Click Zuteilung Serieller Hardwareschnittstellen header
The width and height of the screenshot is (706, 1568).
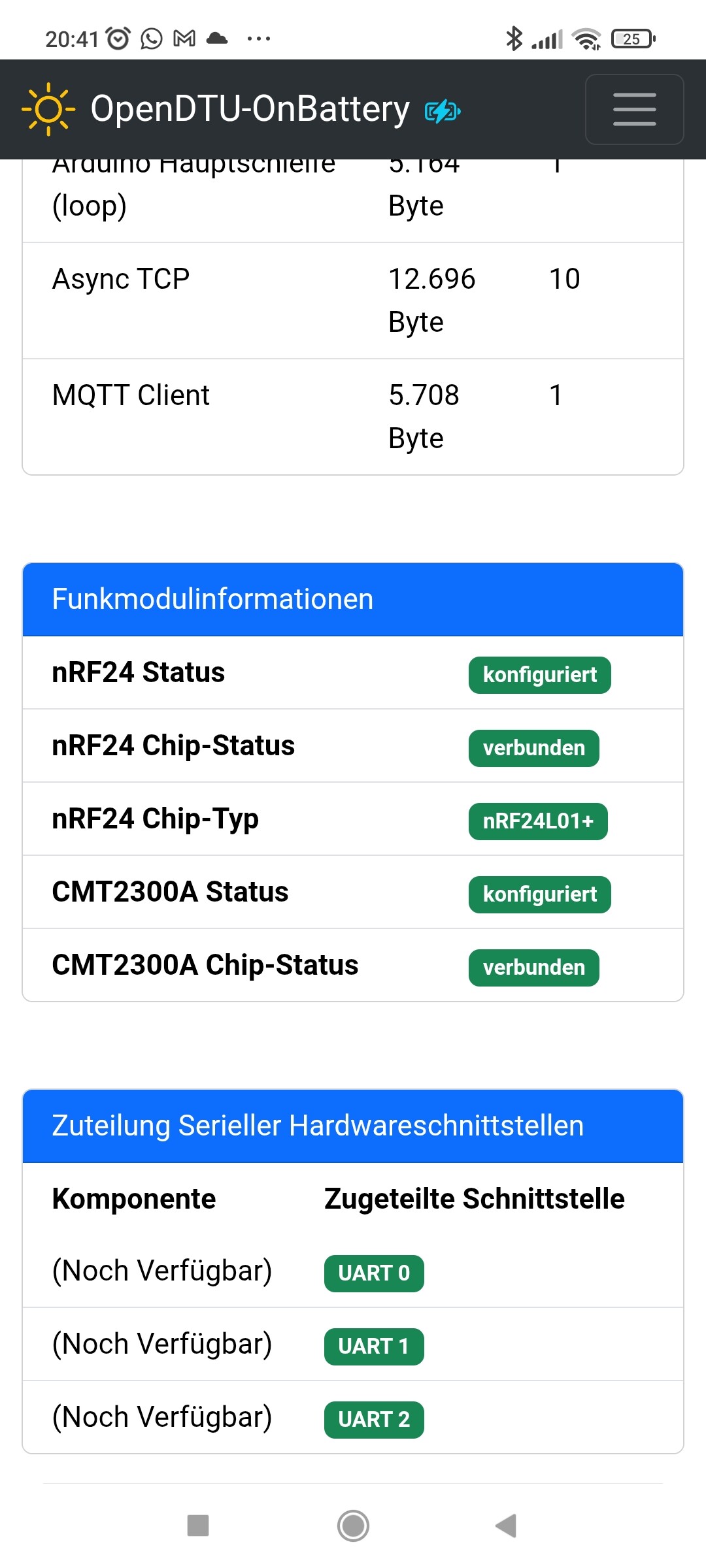point(353,1126)
